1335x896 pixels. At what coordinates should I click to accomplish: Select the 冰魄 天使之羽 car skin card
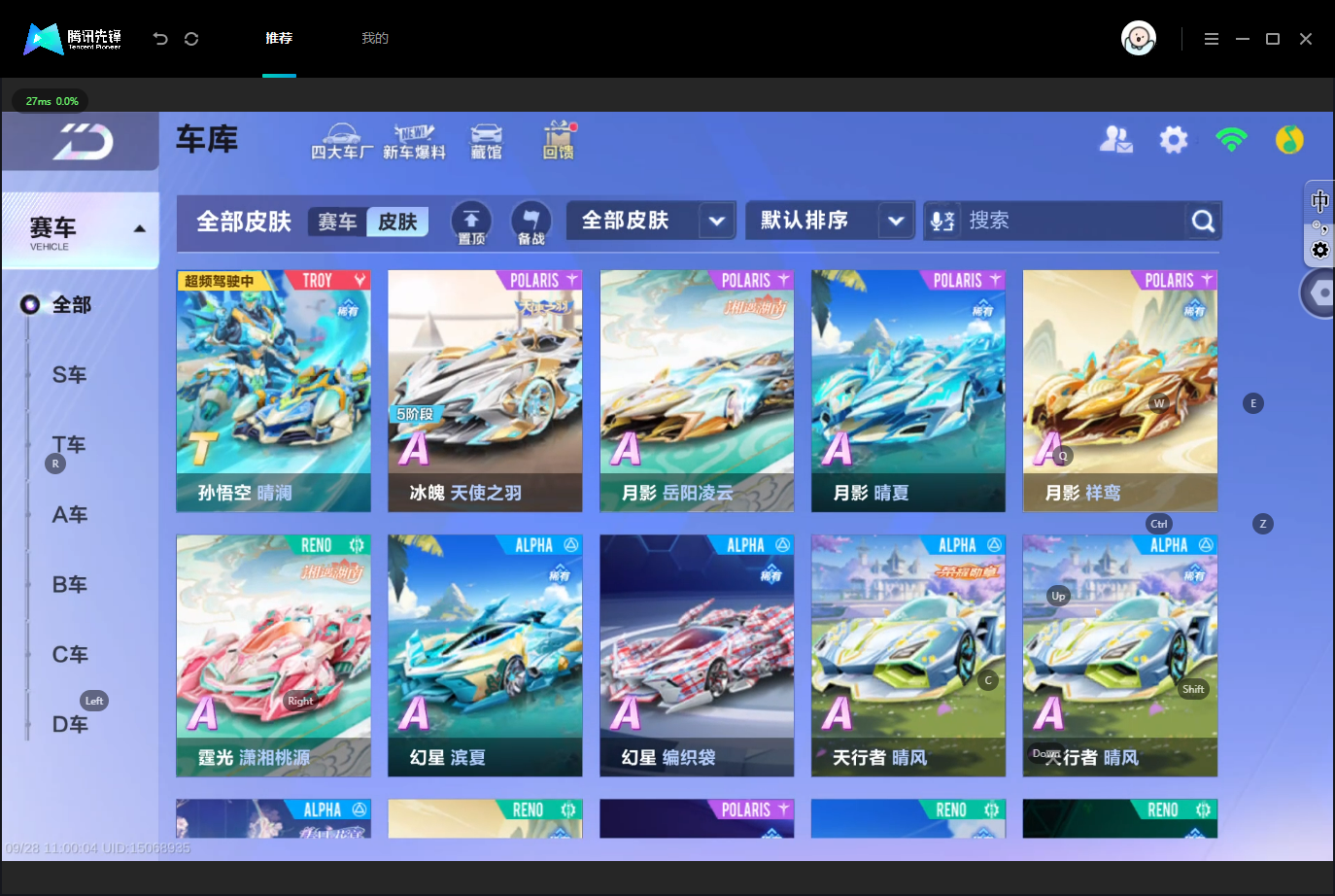pos(485,391)
